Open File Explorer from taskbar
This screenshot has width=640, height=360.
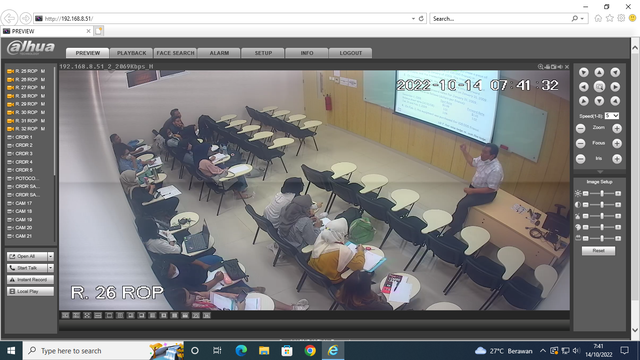tap(264, 351)
